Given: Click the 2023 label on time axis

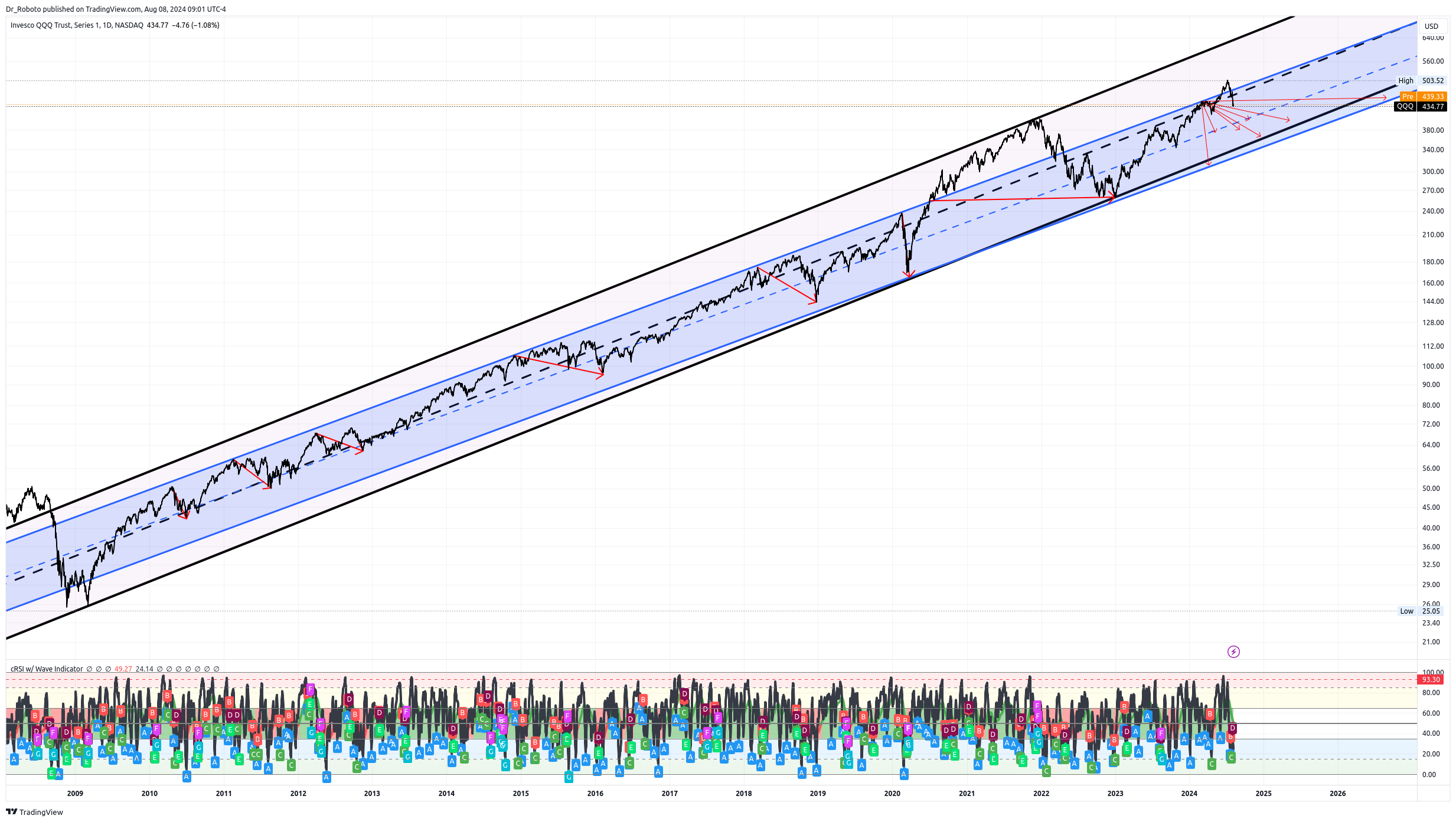Looking at the screenshot, I should [1115, 793].
